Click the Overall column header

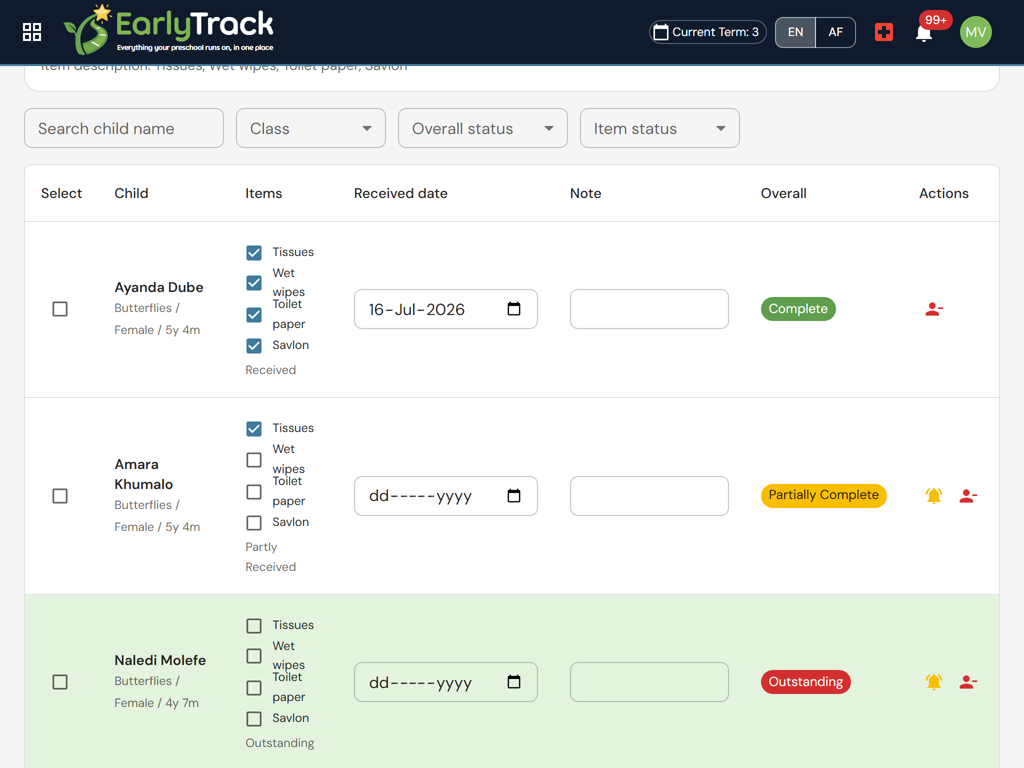tap(784, 193)
